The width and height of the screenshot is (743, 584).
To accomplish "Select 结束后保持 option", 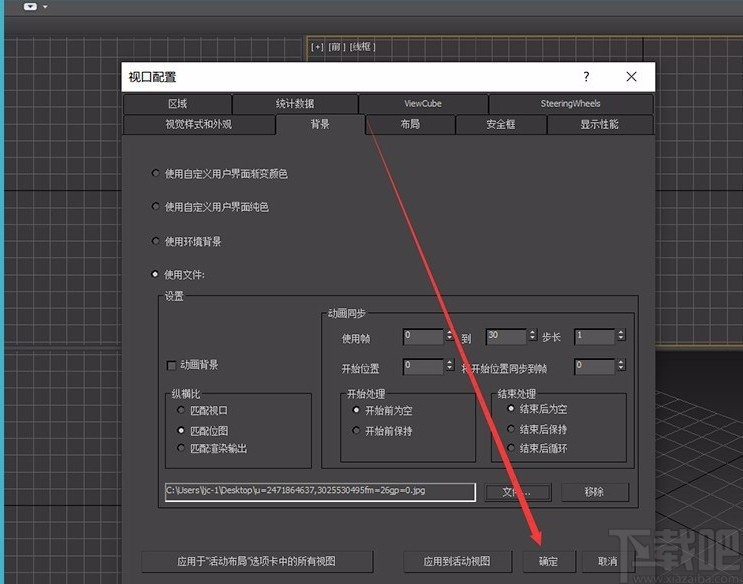I will coord(511,429).
